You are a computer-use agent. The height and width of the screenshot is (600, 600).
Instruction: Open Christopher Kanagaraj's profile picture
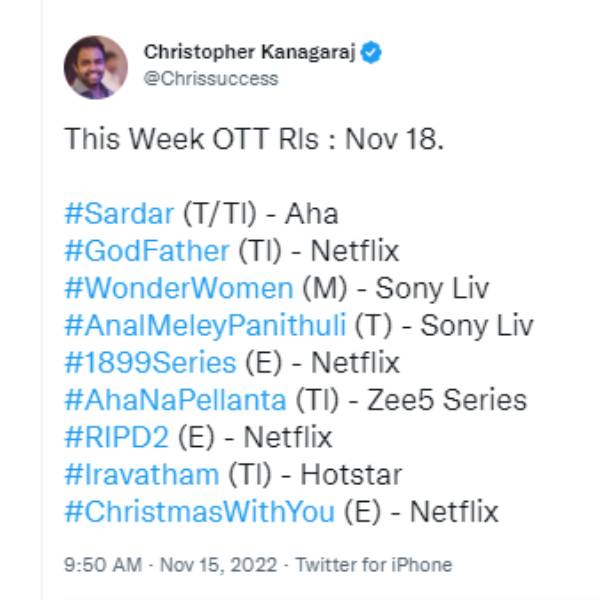[x=96, y=67]
